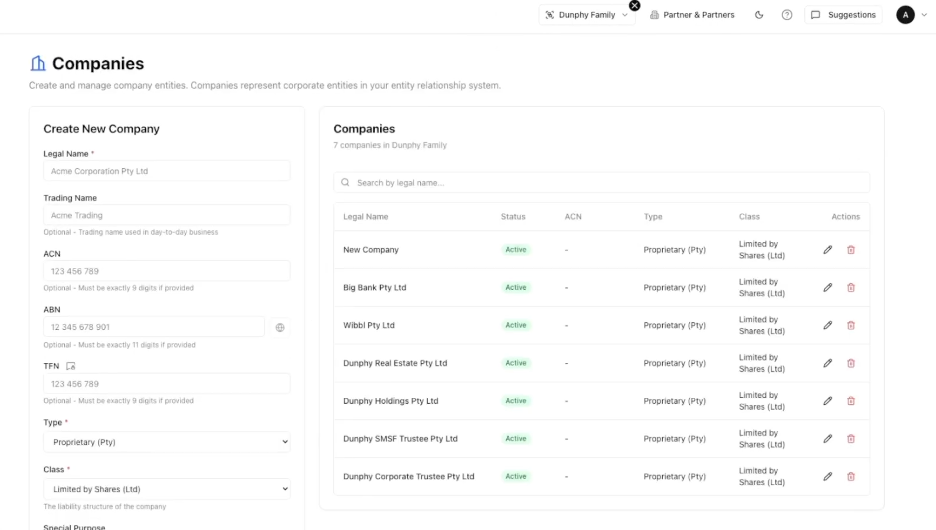Screen dimensions: 936x530
Task: Delete the Wibbl Pty Ltd company
Action: pos(851,325)
